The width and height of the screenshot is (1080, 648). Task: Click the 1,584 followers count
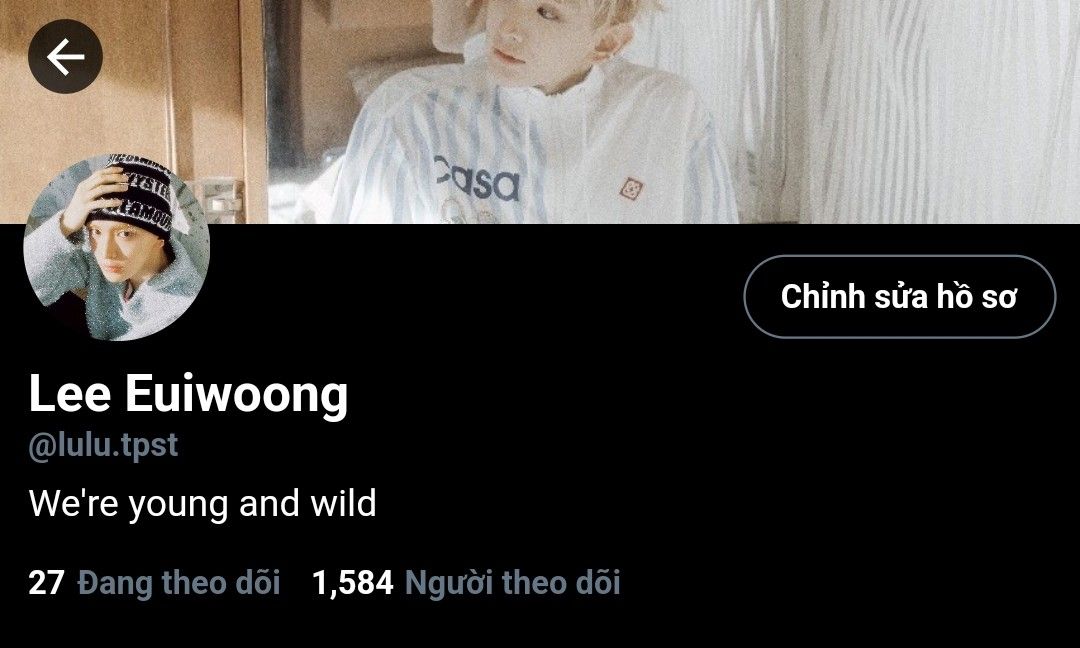[x=353, y=583]
